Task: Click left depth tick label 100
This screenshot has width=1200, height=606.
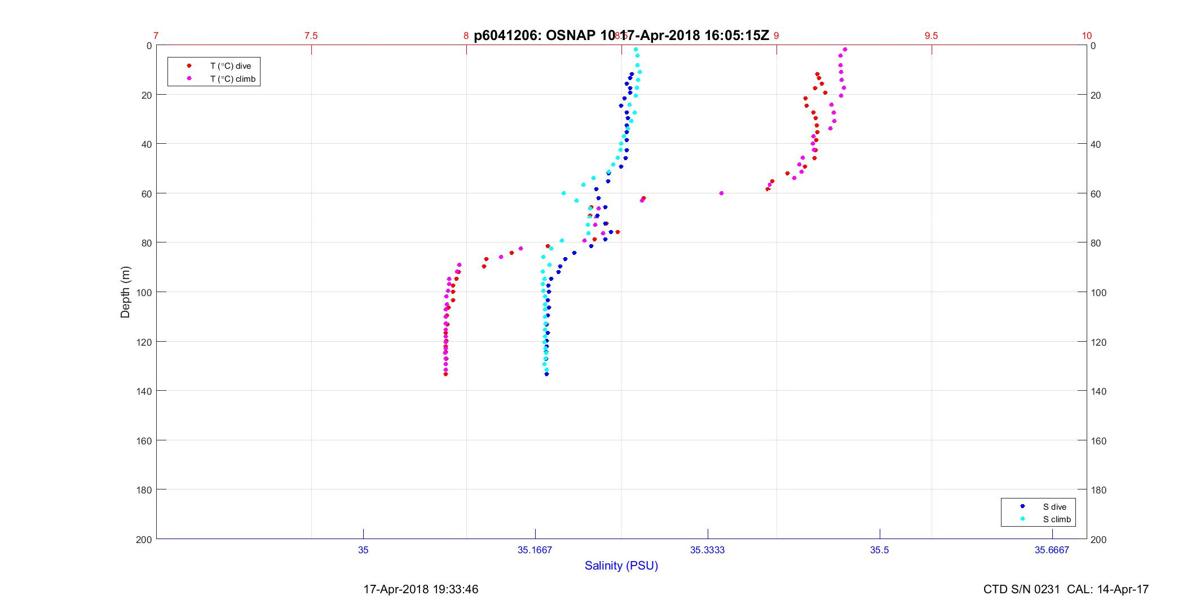Action: 142,292
